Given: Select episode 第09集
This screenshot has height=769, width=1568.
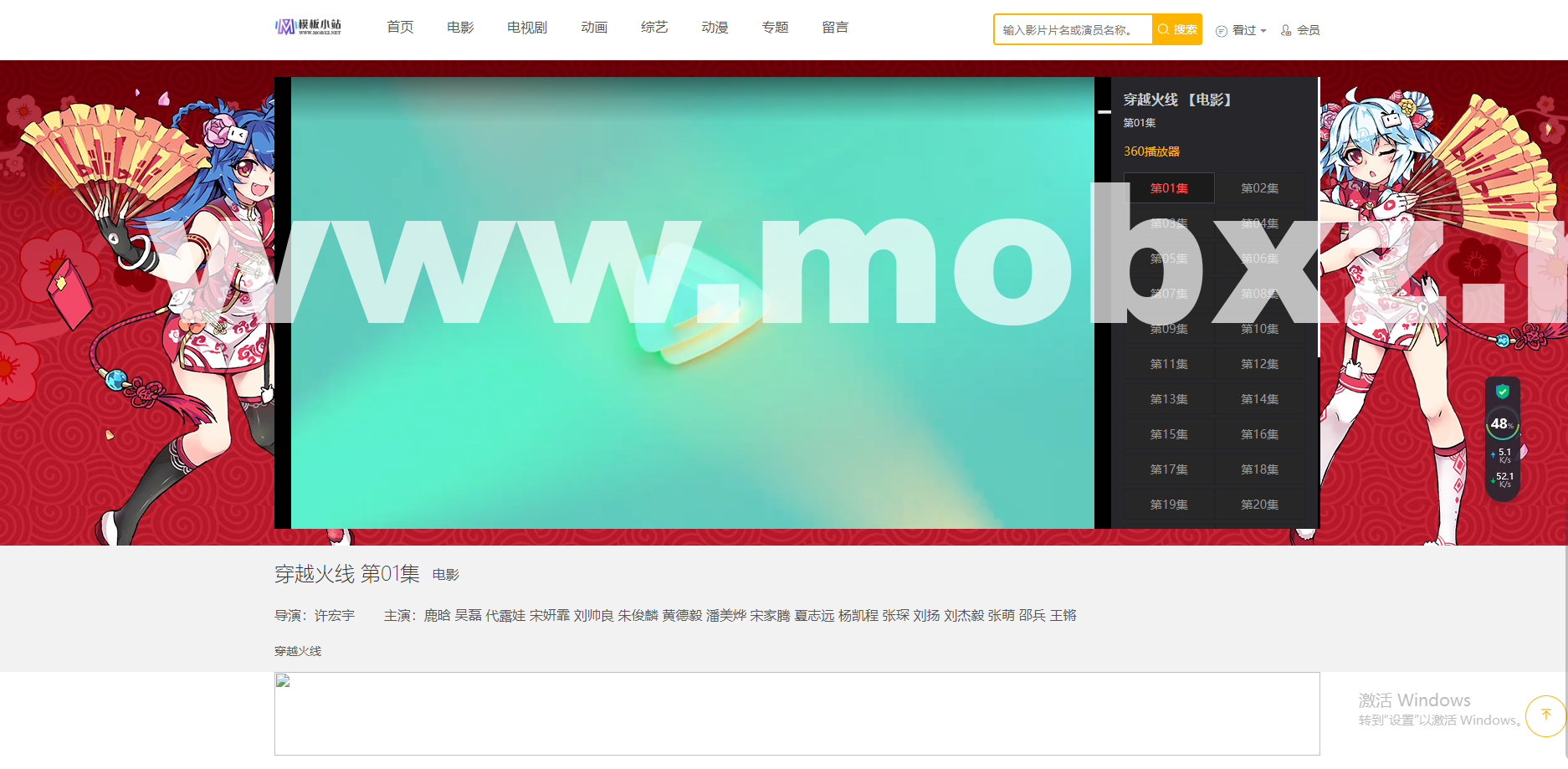Looking at the screenshot, I should click(1169, 329).
